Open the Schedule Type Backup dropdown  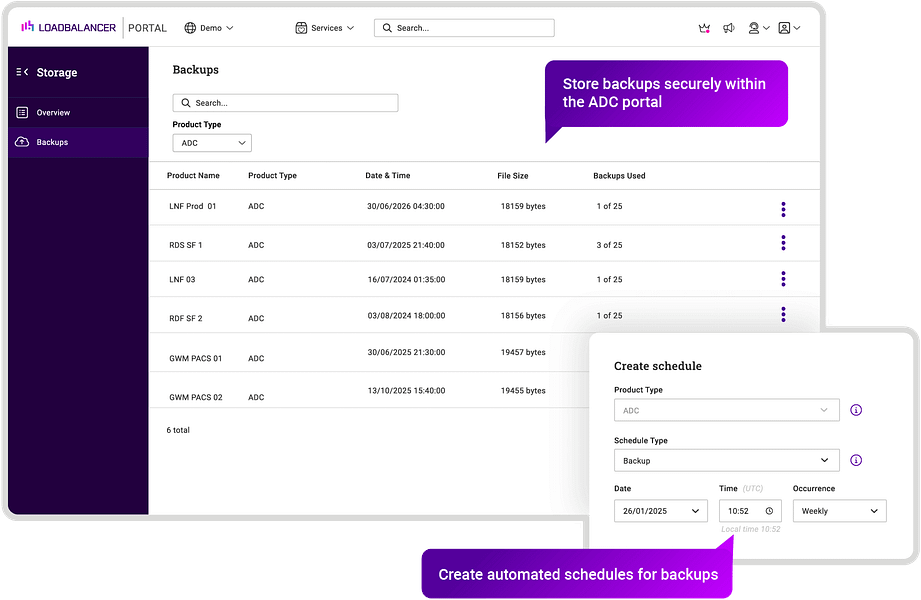[727, 460]
